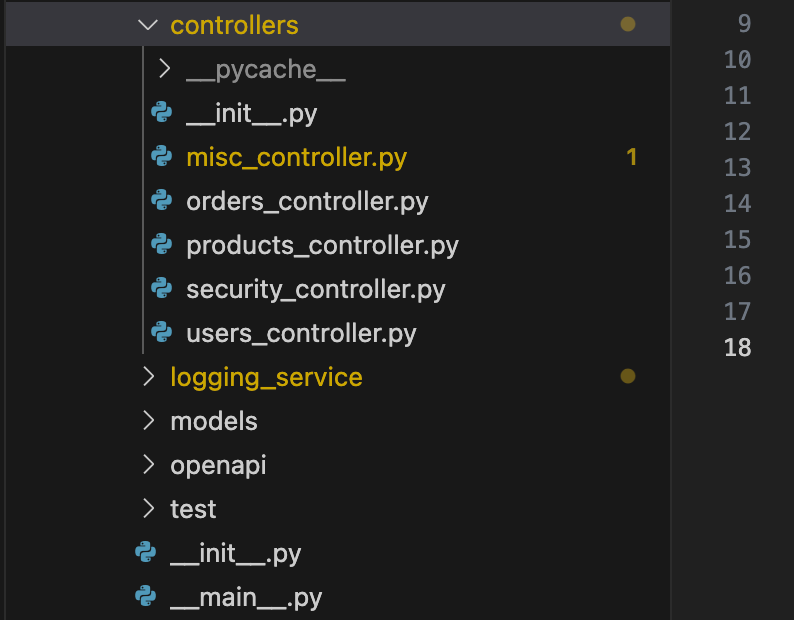Expand the logging_service folder

tap(149, 377)
